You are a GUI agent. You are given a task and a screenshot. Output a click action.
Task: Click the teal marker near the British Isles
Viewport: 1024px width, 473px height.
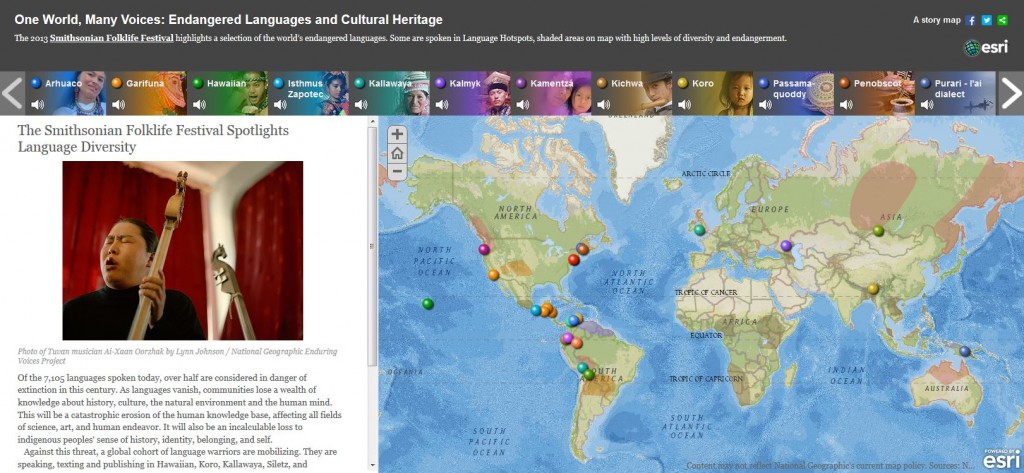click(x=699, y=230)
